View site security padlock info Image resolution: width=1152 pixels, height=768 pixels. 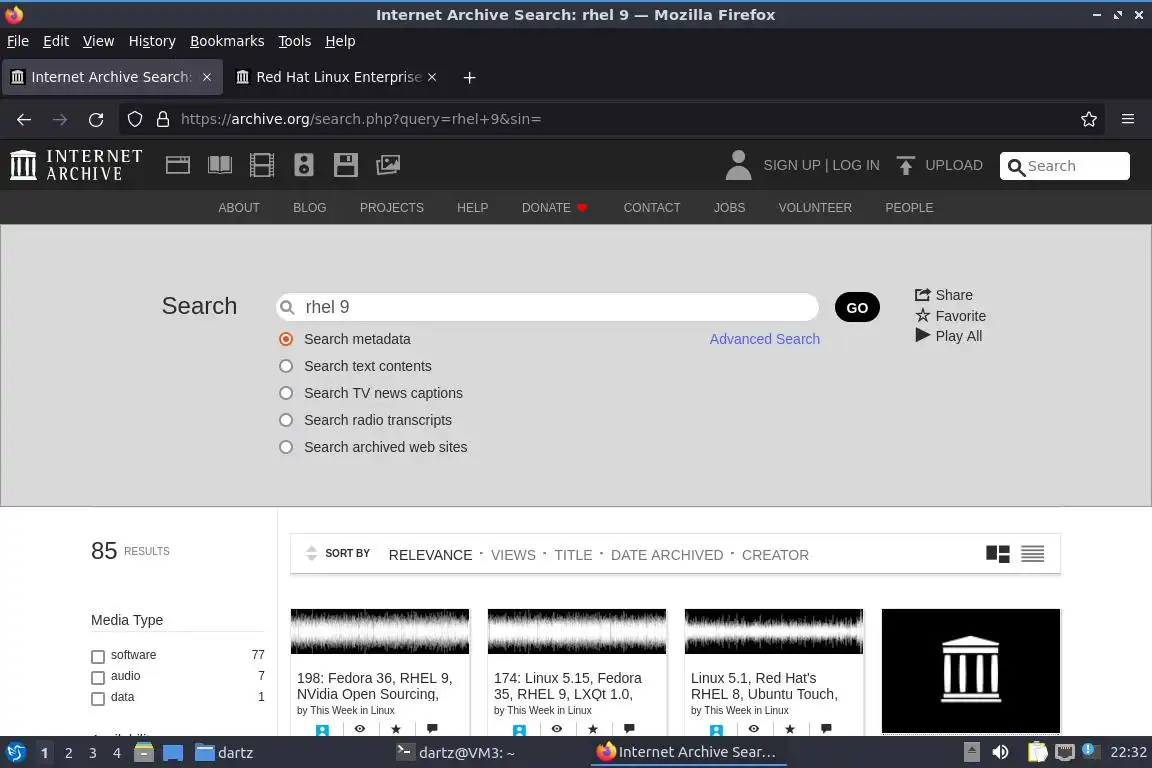[x=163, y=119]
